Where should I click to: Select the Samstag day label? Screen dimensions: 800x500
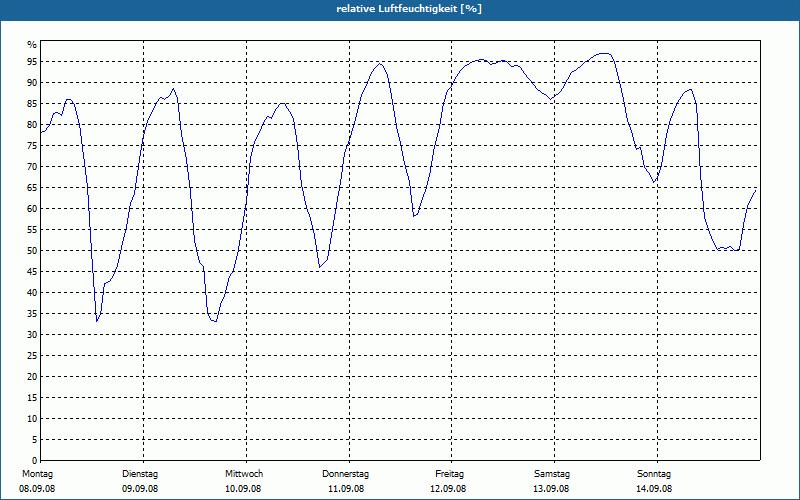[552, 474]
